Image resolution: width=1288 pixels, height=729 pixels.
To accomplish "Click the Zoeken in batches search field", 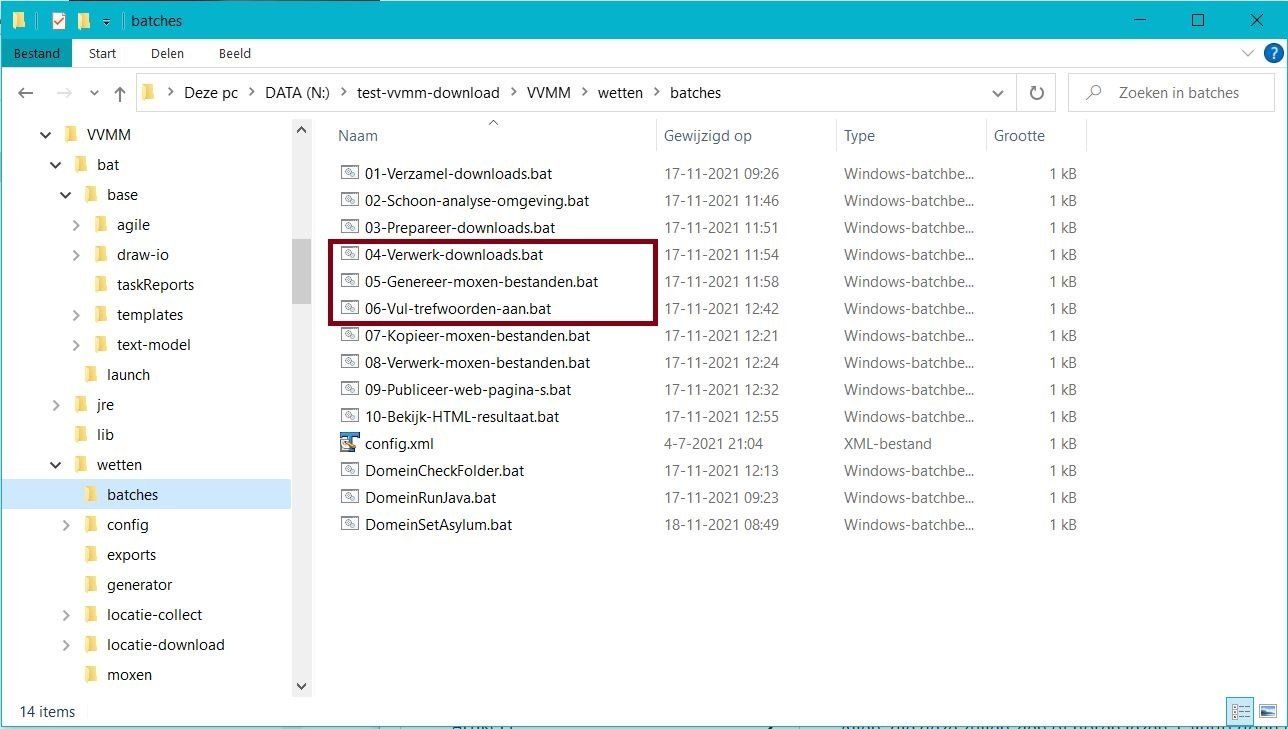I will [x=1171, y=93].
